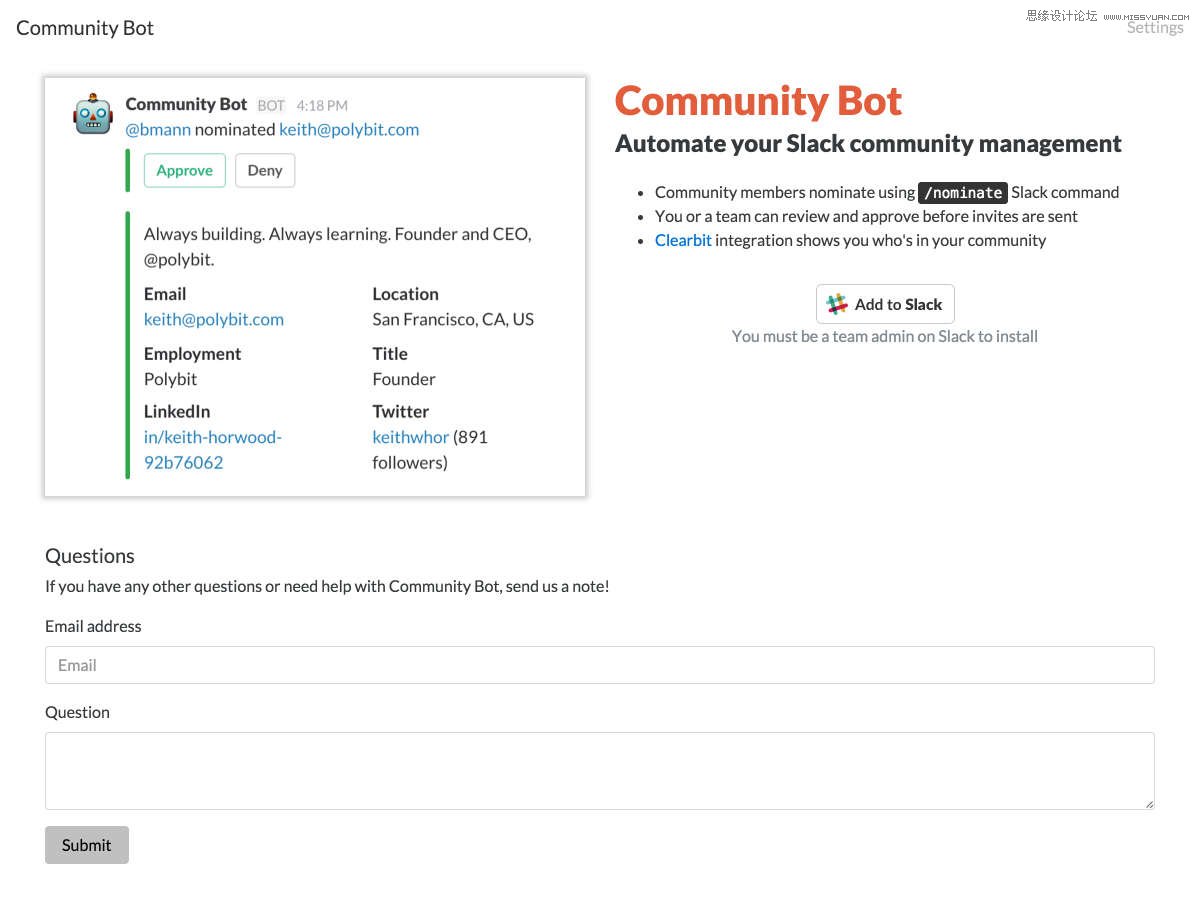Approve the nomination

click(x=184, y=170)
